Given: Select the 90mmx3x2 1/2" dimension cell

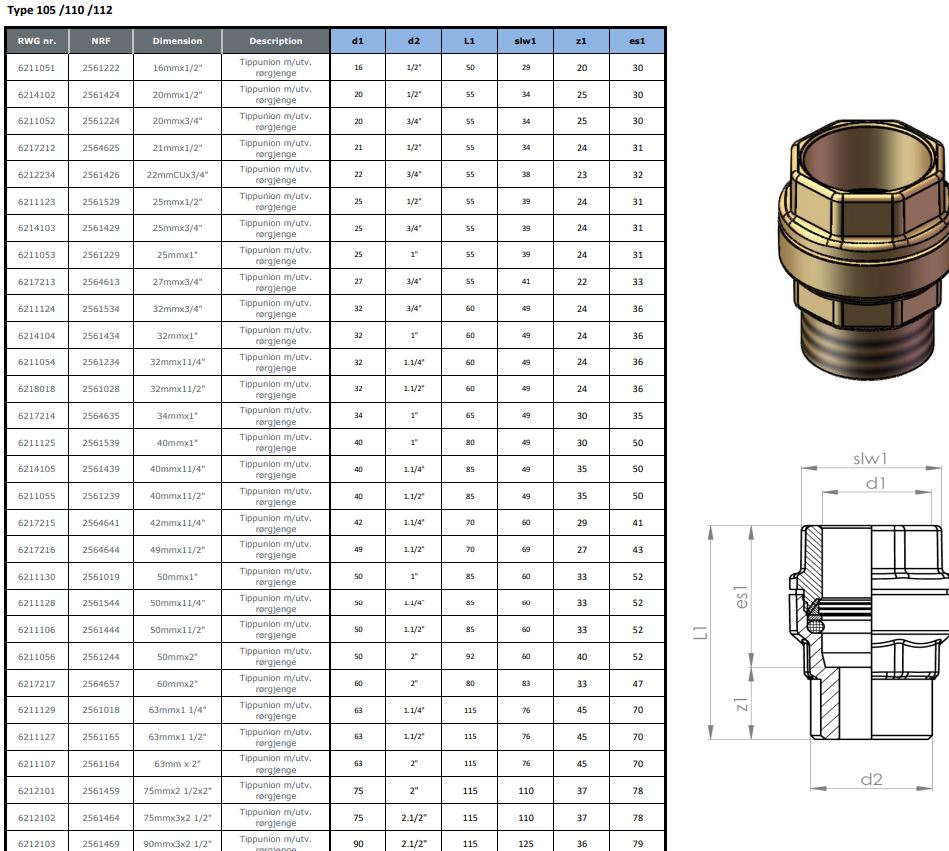Looking at the screenshot, I should [177, 844].
